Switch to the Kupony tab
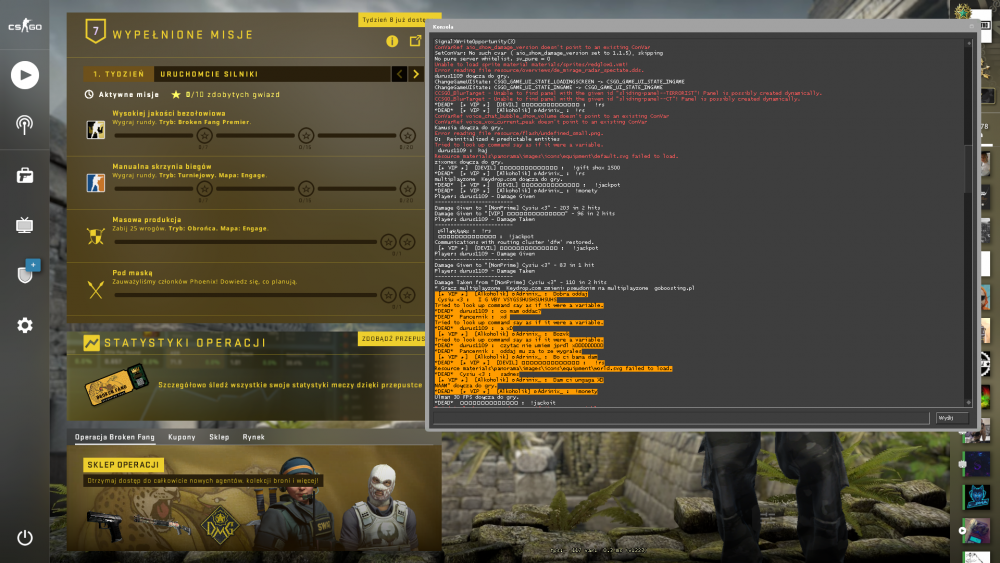The width and height of the screenshot is (1000, 563). [182, 437]
